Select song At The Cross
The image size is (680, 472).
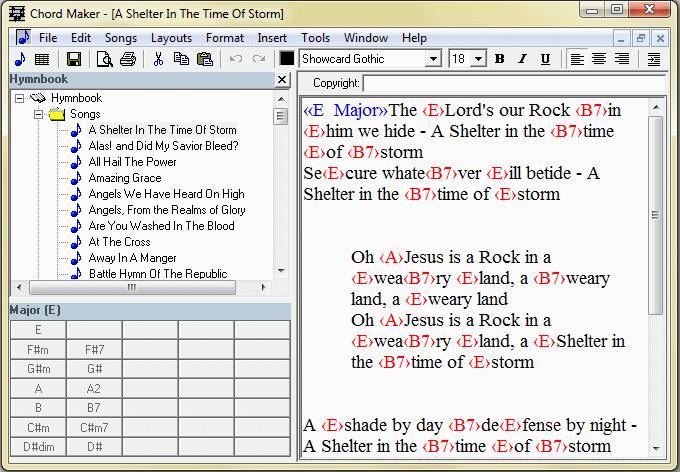point(119,242)
